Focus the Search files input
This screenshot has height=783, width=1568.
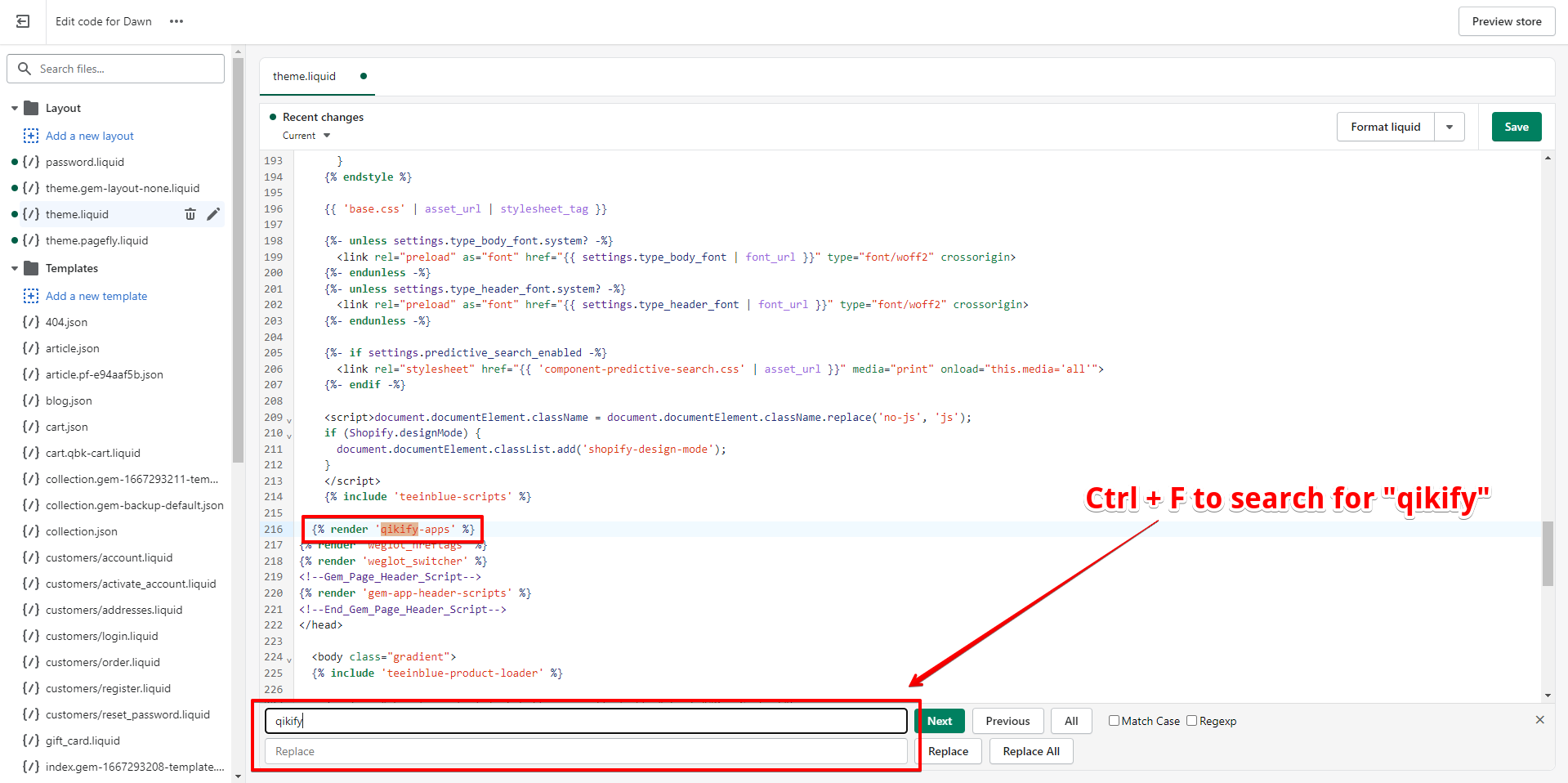tap(116, 69)
